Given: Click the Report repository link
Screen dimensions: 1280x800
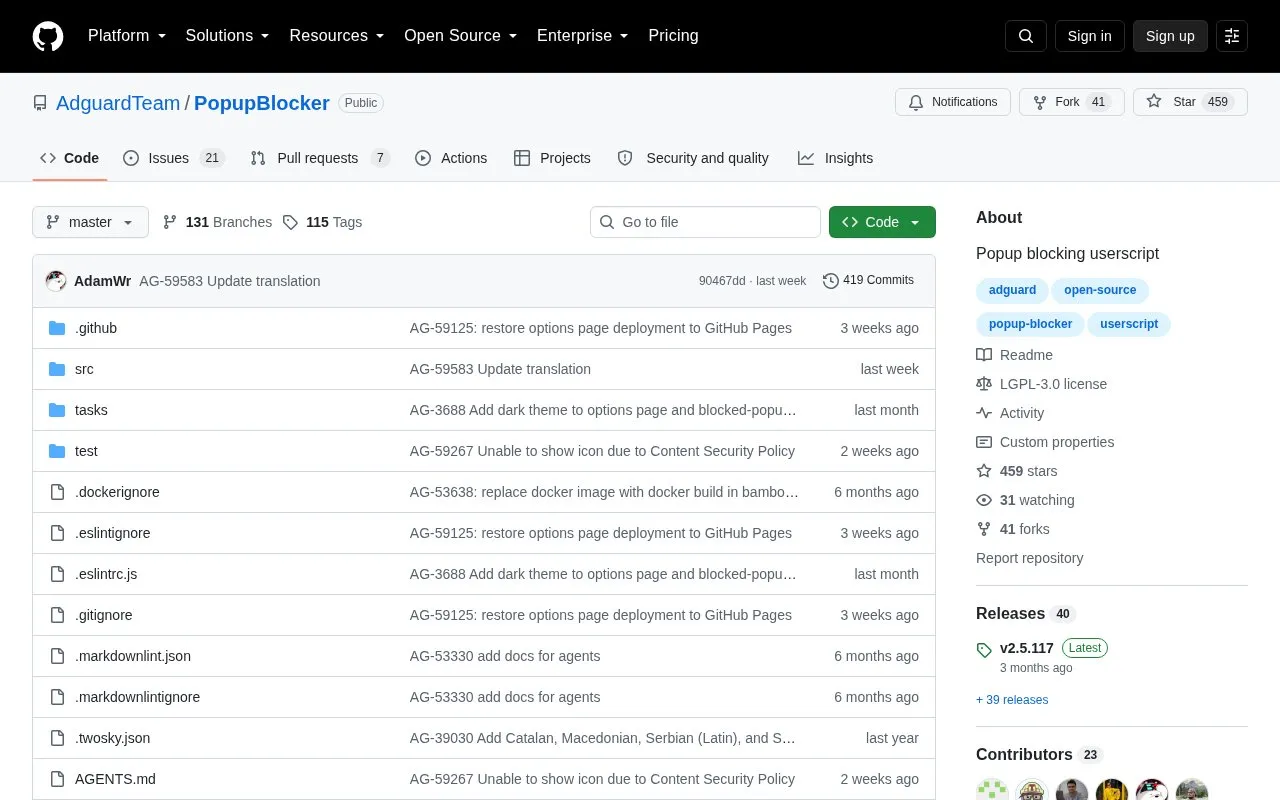Looking at the screenshot, I should 1029,558.
